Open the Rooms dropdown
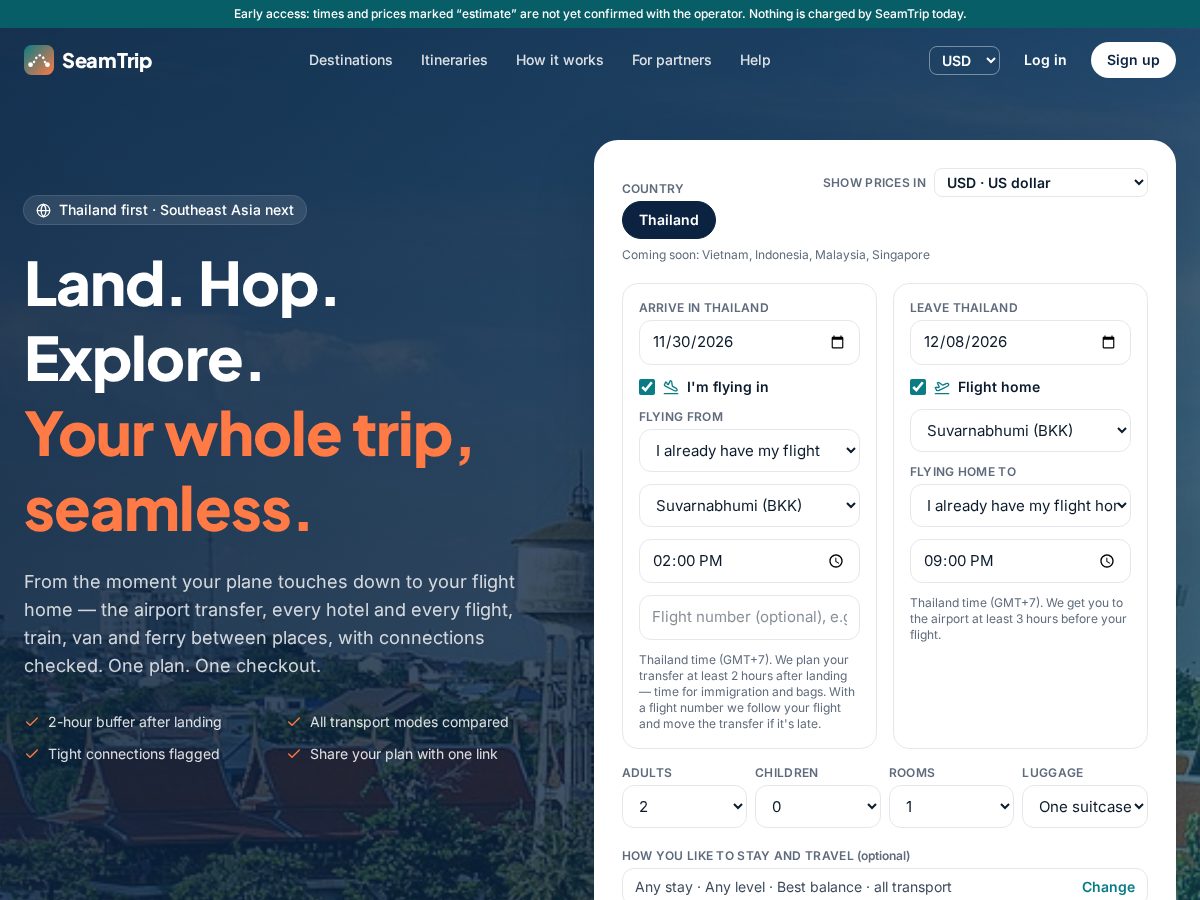Screen dimensions: 1200x900 (x=951, y=807)
